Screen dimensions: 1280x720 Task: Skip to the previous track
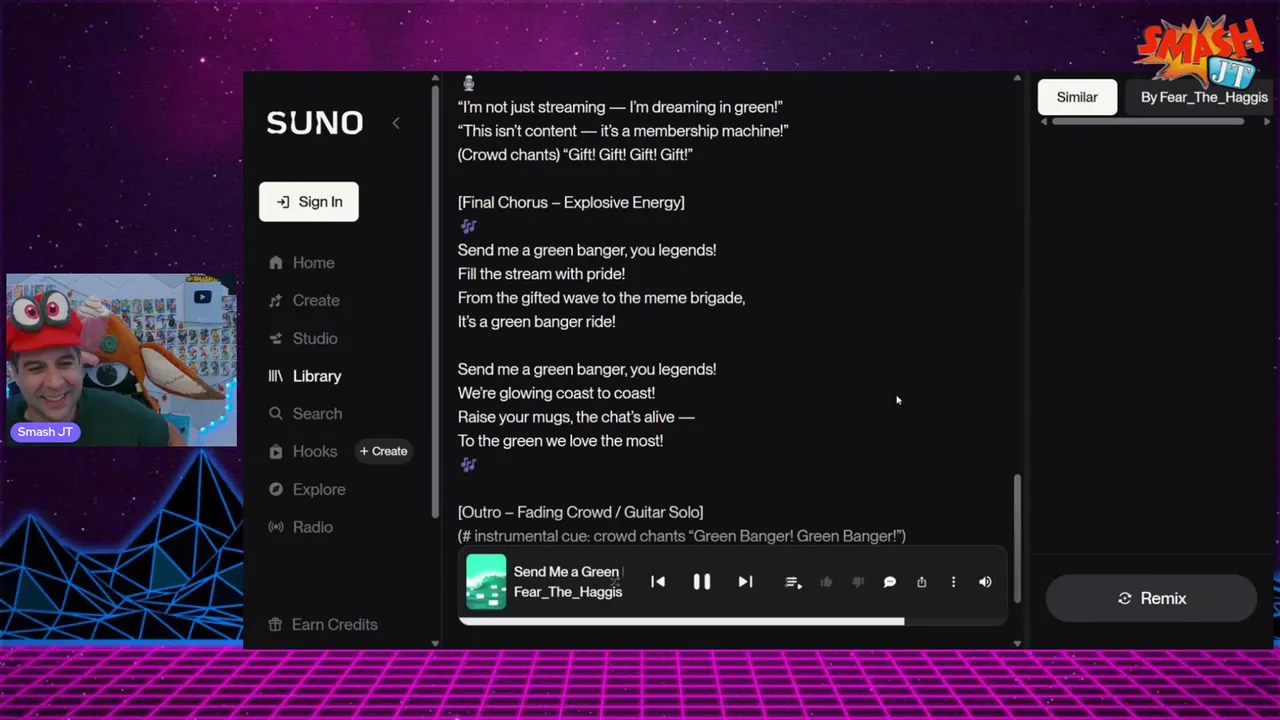(x=658, y=582)
